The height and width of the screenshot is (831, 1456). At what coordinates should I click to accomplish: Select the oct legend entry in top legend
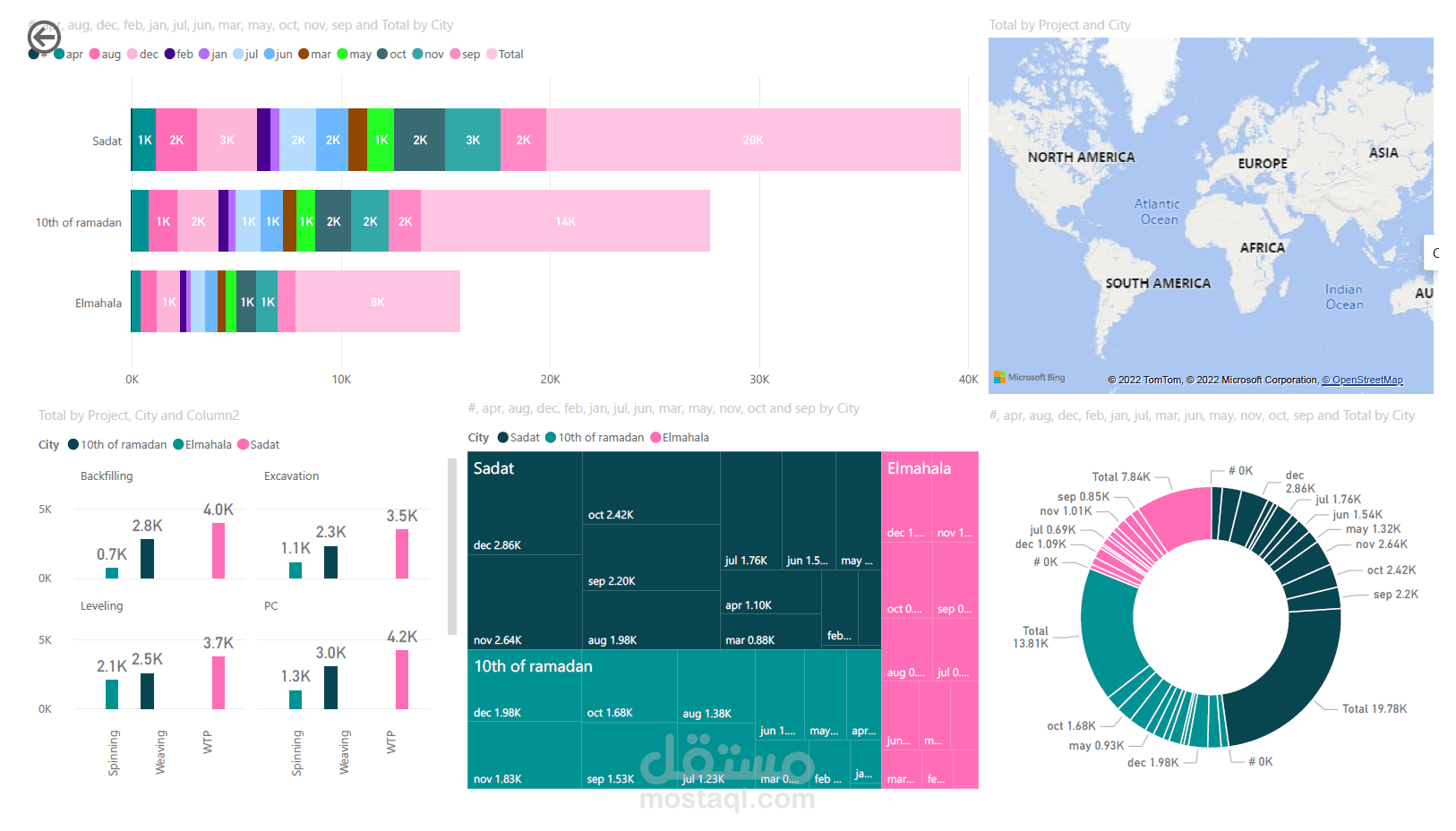pyautogui.click(x=392, y=54)
